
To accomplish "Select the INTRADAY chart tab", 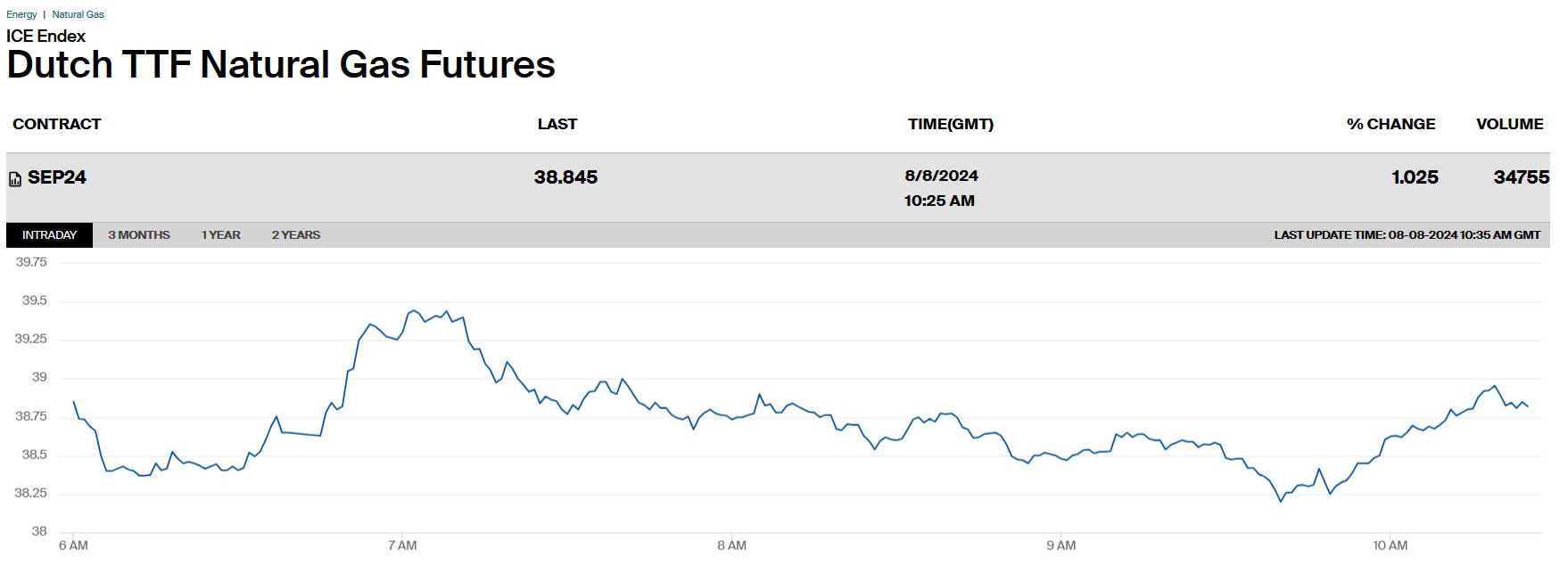I will pos(49,235).
